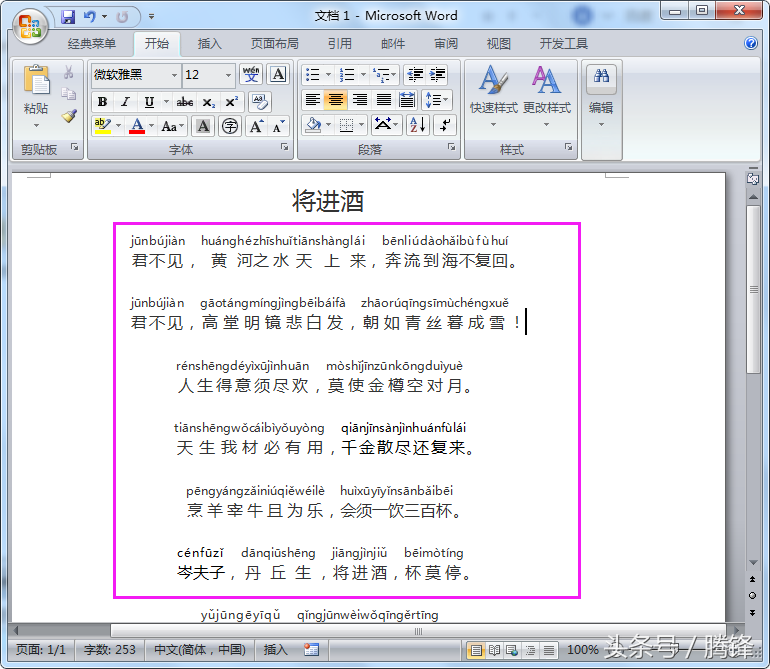Save the document via quick access

point(68,17)
